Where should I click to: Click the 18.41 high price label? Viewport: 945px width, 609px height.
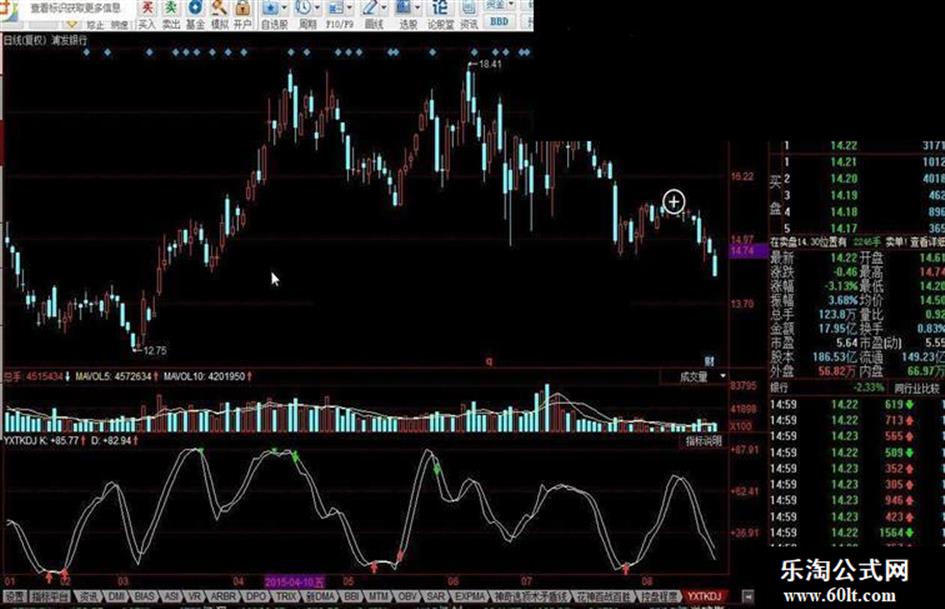point(490,64)
